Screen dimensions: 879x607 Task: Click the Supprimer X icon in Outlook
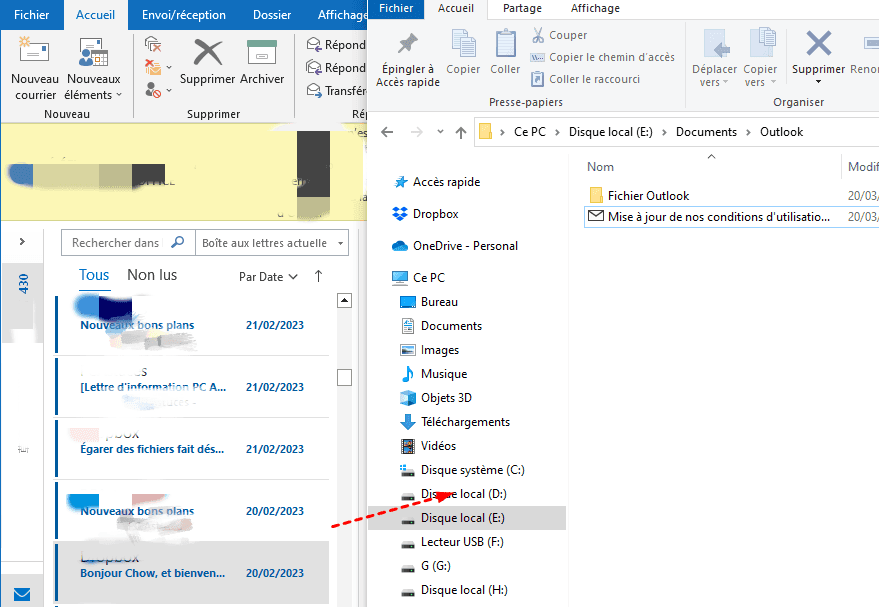click(x=208, y=52)
